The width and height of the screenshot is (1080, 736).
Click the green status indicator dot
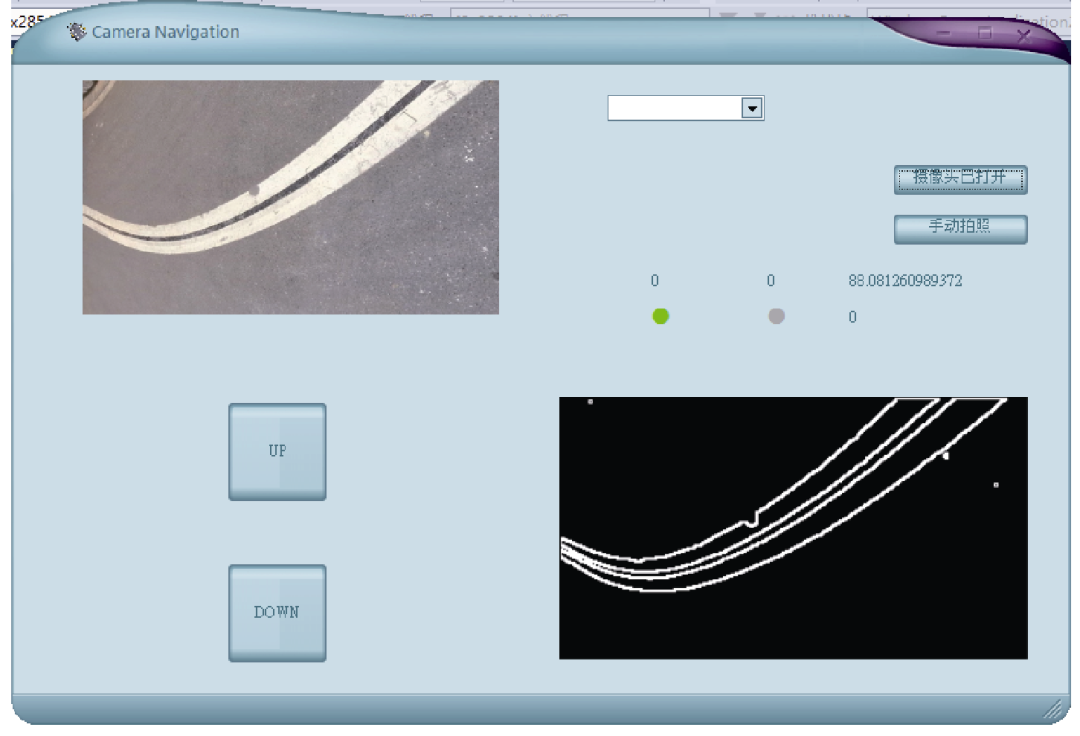pyautogui.click(x=661, y=316)
